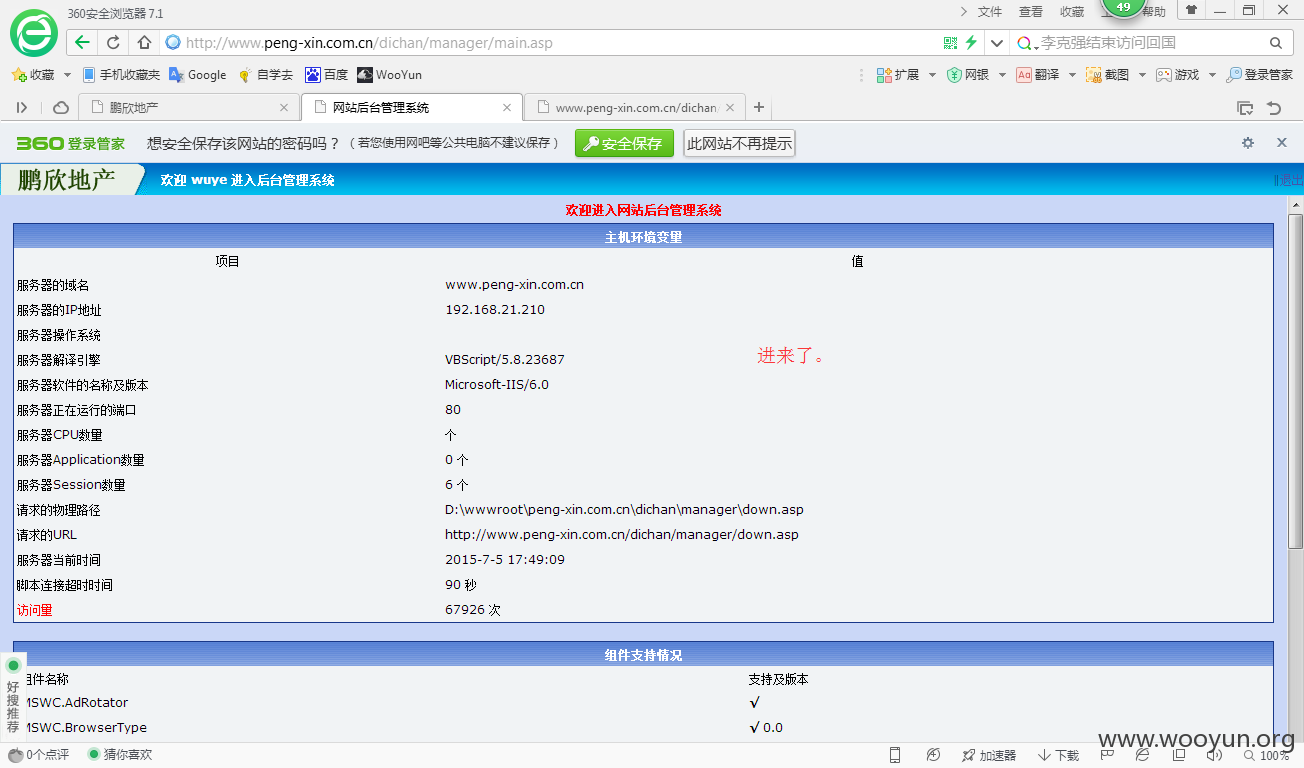Click the vertical scrollbar up arrow
The height and width of the screenshot is (768, 1304).
pyautogui.click(x=1295, y=204)
